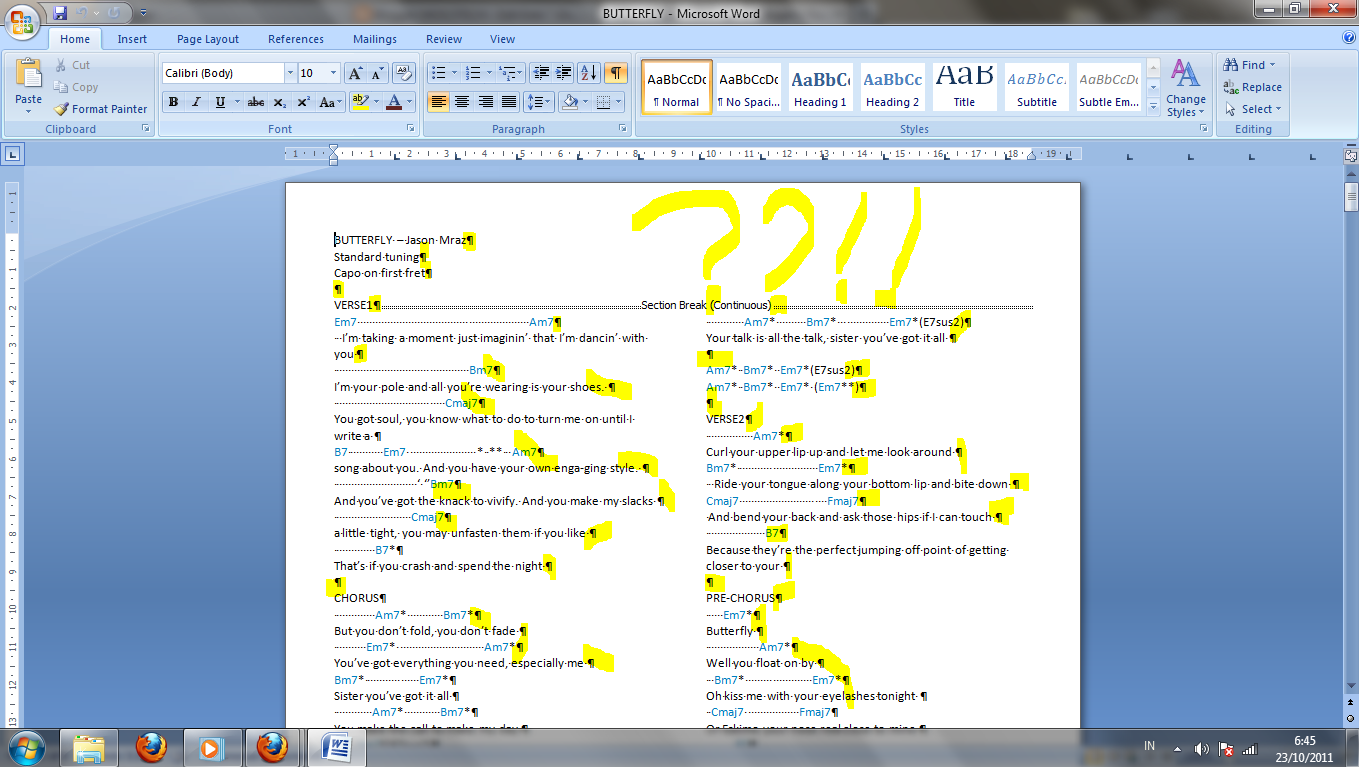
Task: Apply paragraph shading color
Action: coord(570,102)
